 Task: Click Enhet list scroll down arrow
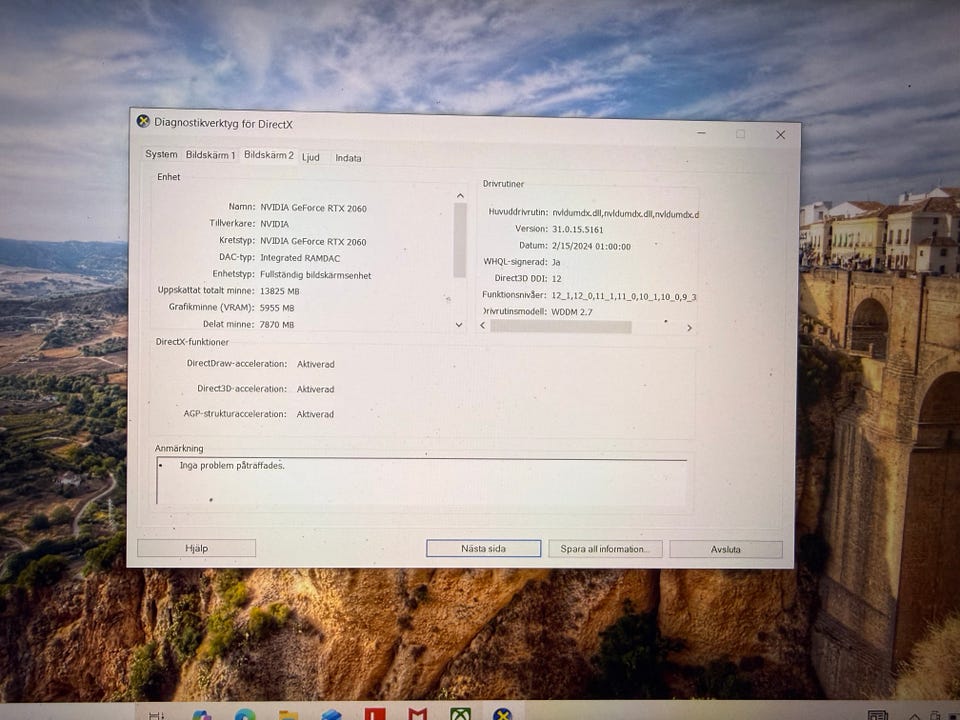(459, 324)
